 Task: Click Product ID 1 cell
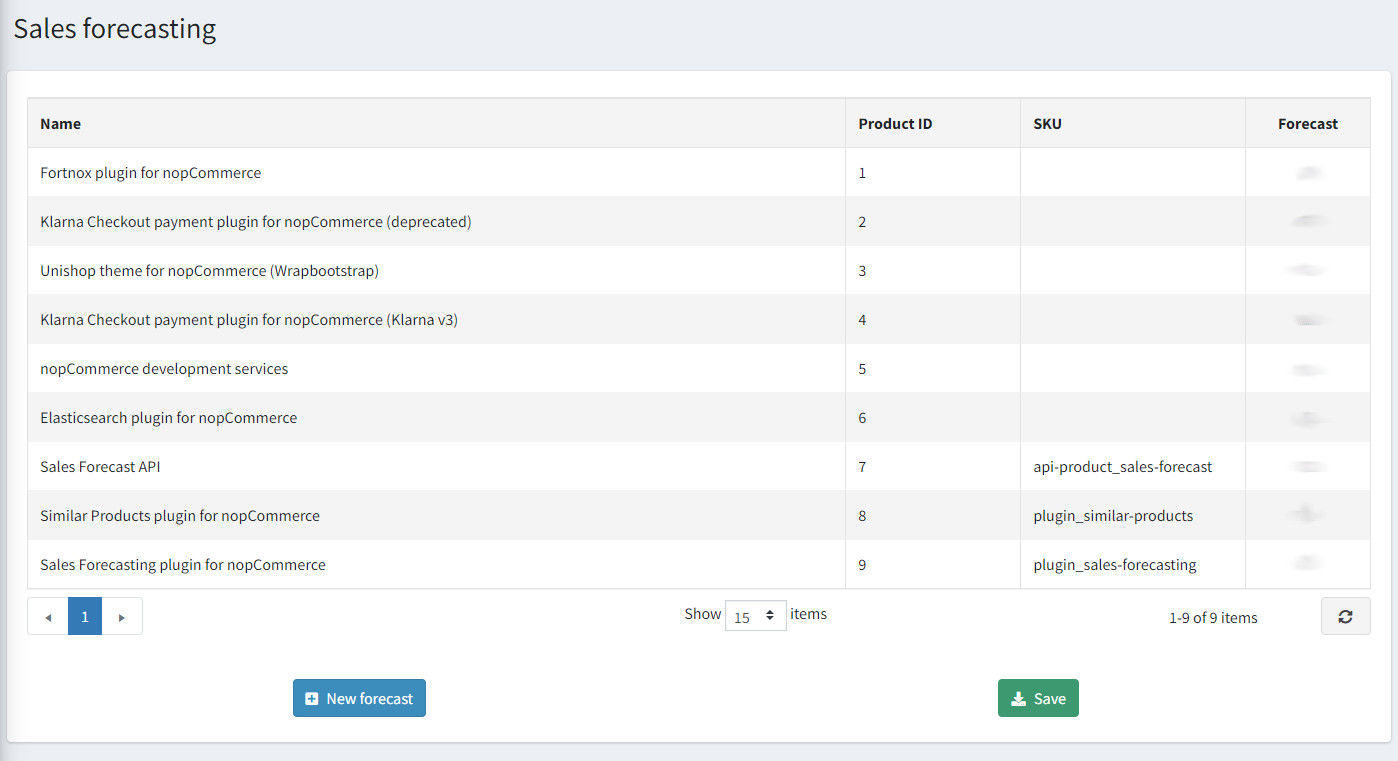click(933, 173)
